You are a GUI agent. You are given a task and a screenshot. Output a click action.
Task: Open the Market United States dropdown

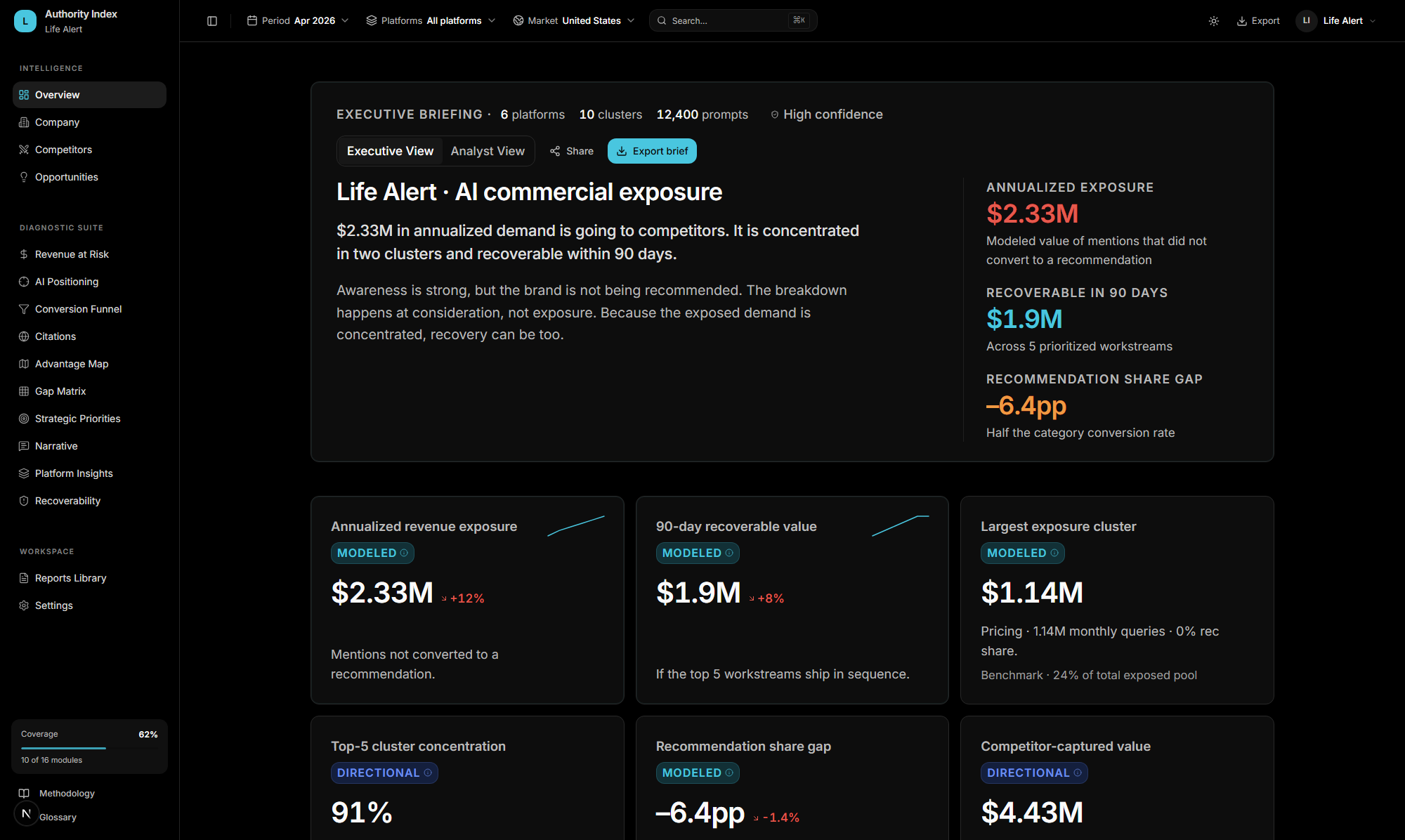coord(574,21)
